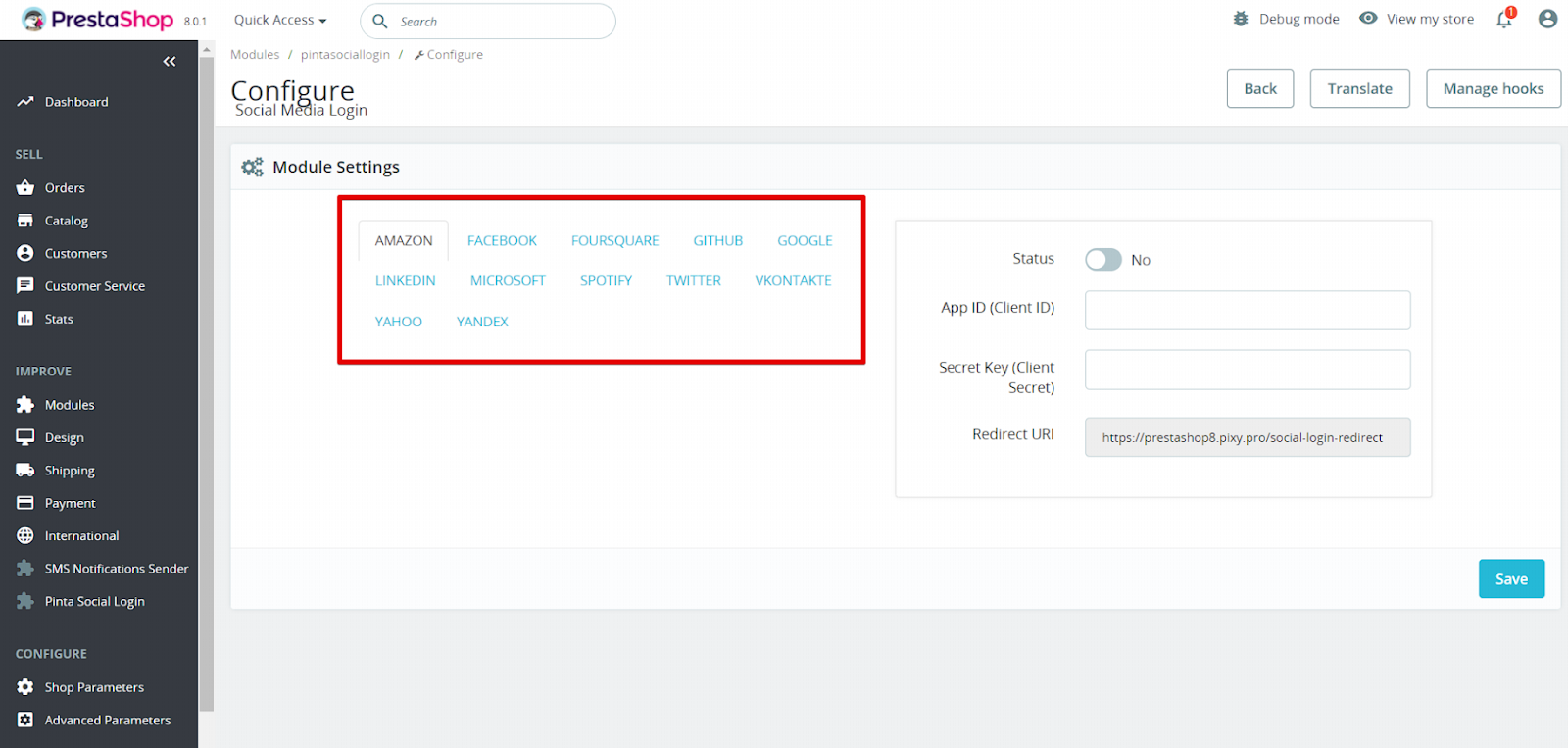This screenshot has height=748, width=1568.
Task: Click the Debug mode bug icon
Action: coord(1241,19)
